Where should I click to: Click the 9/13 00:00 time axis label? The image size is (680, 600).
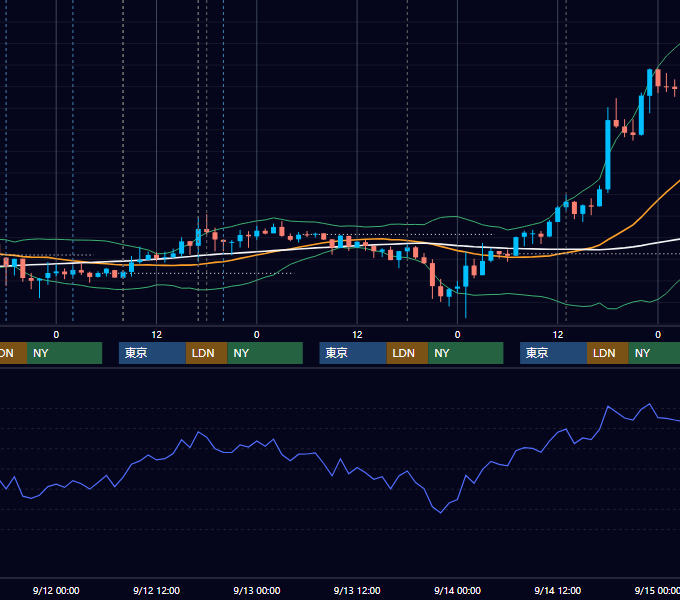(x=257, y=590)
